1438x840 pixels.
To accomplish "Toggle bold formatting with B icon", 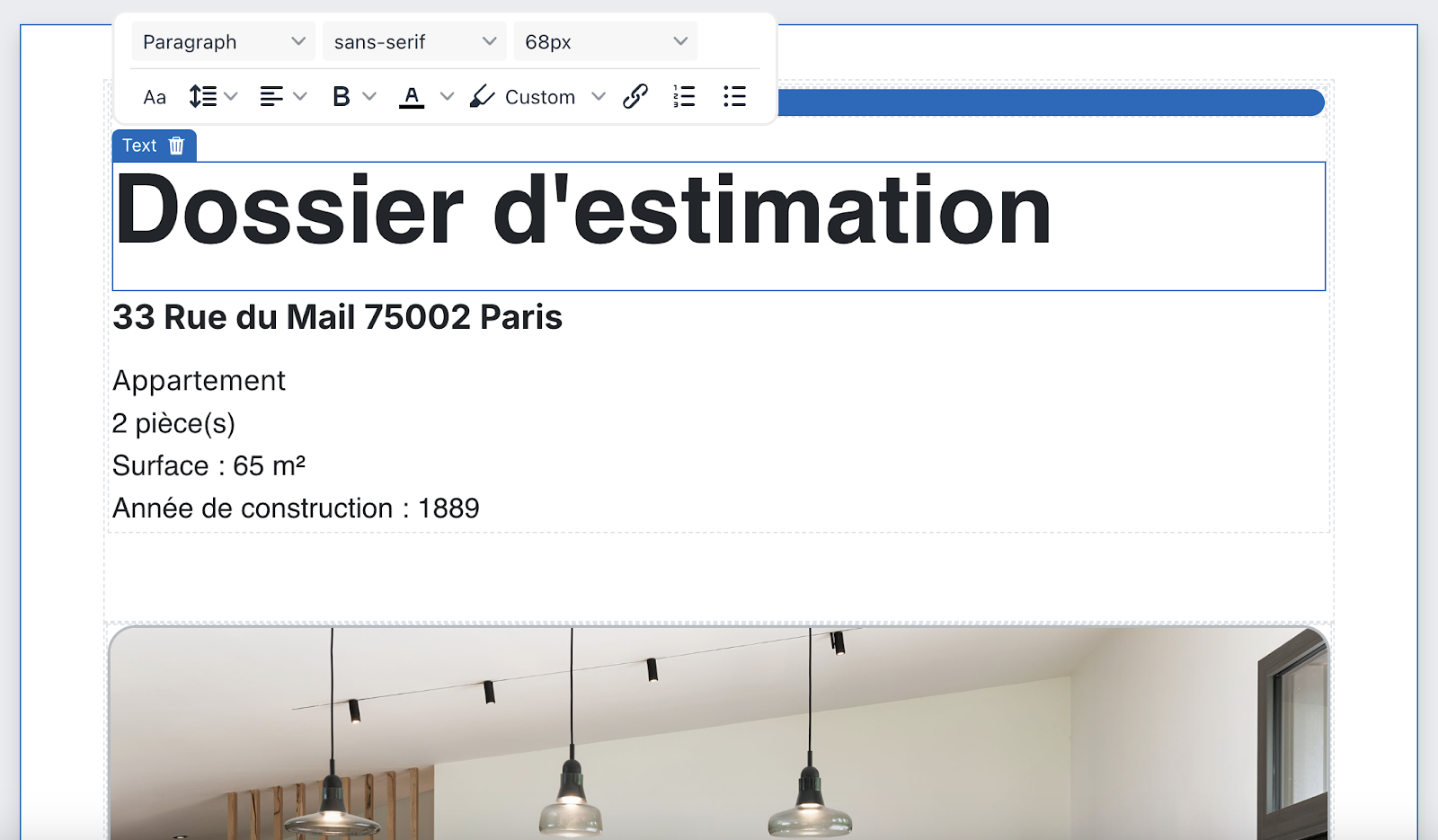I will (341, 96).
